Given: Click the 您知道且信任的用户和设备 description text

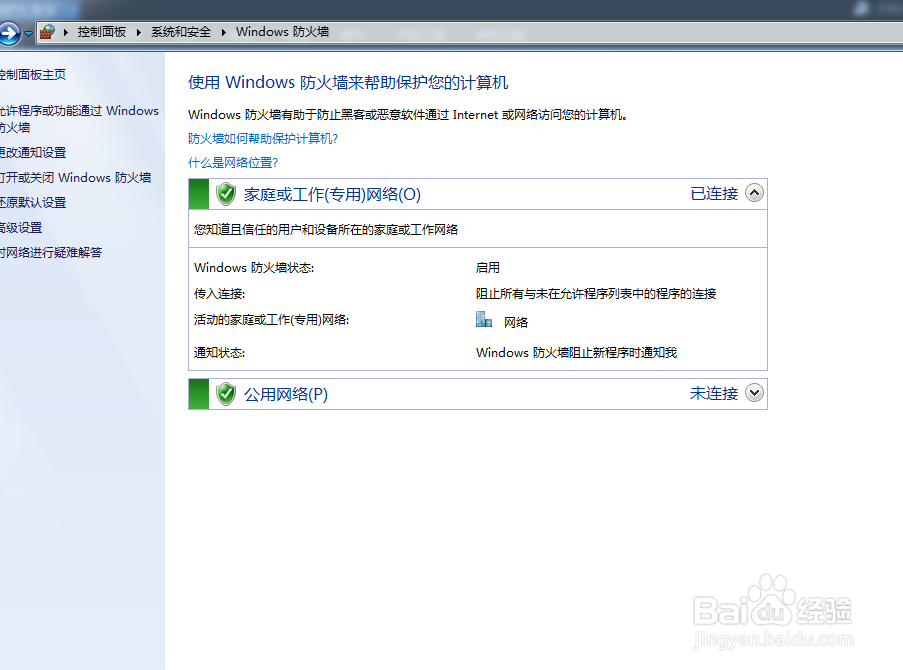Looking at the screenshot, I should click(x=326, y=229).
